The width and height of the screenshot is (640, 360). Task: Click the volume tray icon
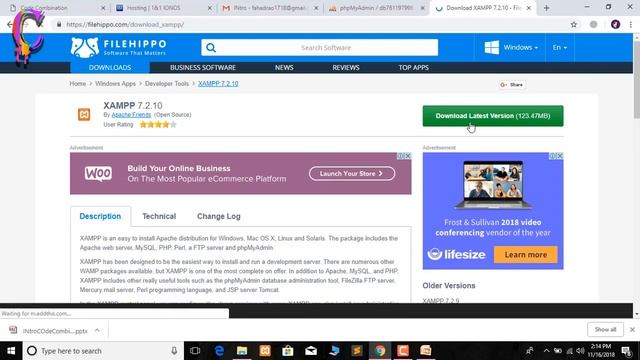pyautogui.click(x=580, y=351)
